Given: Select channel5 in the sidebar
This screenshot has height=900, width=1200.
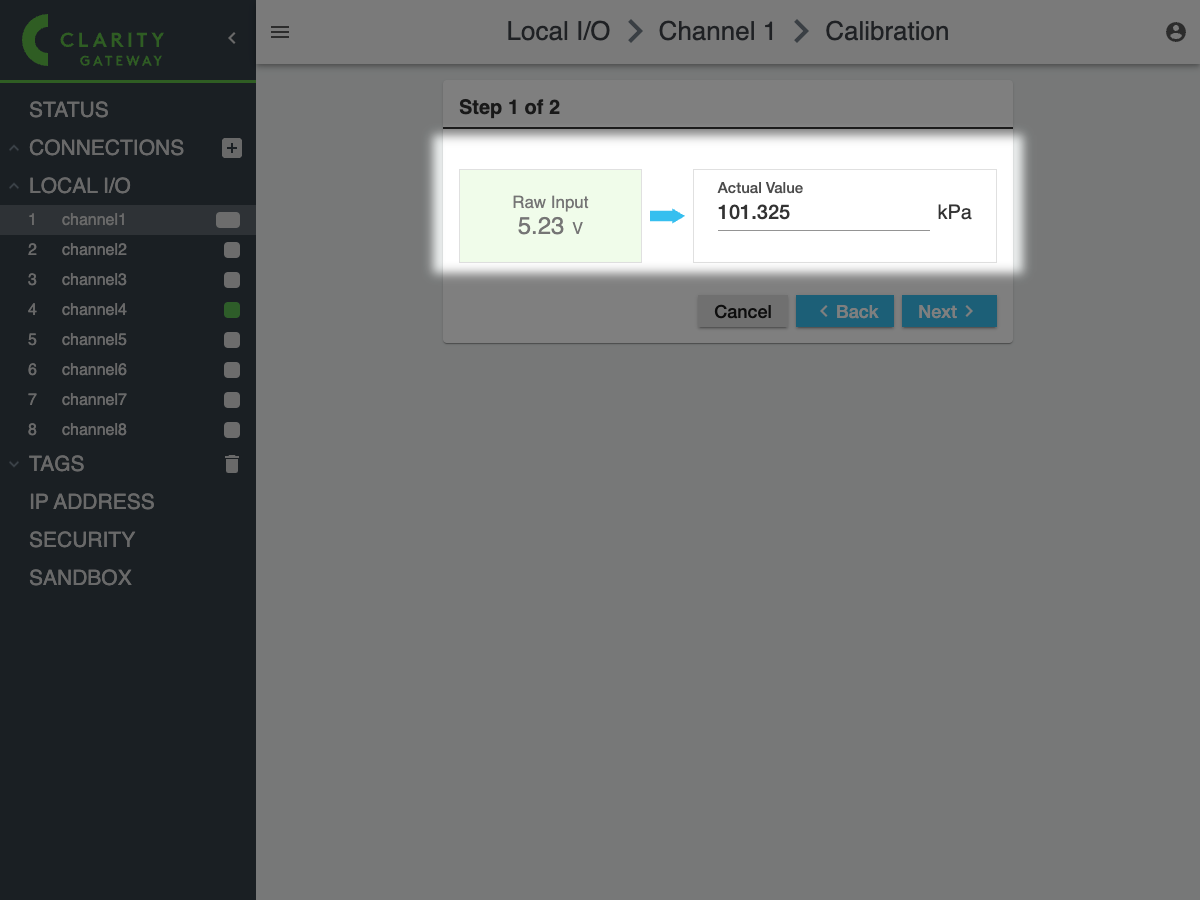Looking at the screenshot, I should [x=94, y=340].
